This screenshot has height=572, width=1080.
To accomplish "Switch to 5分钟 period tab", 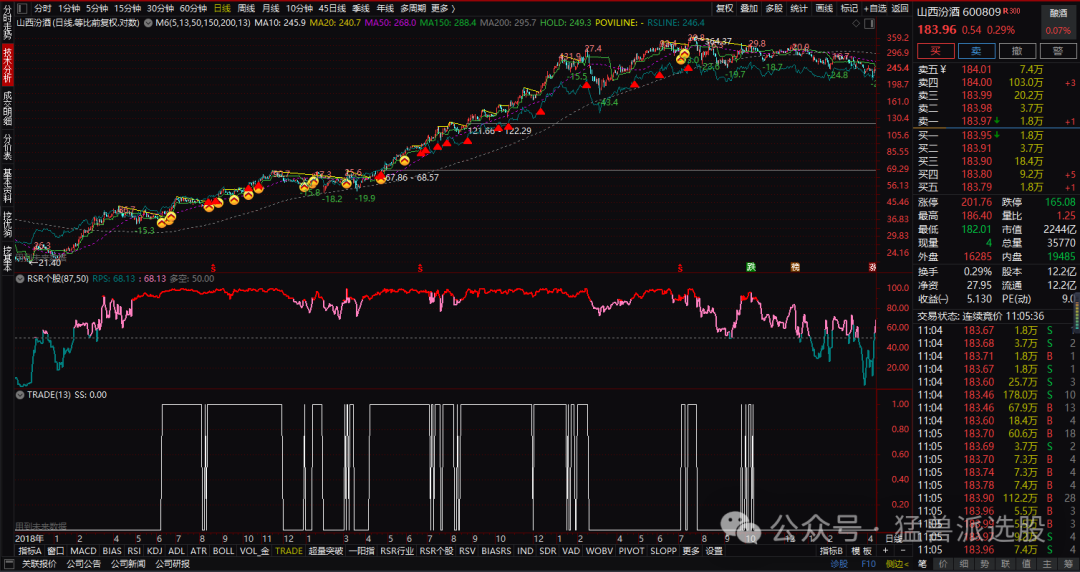I will pos(97,8).
